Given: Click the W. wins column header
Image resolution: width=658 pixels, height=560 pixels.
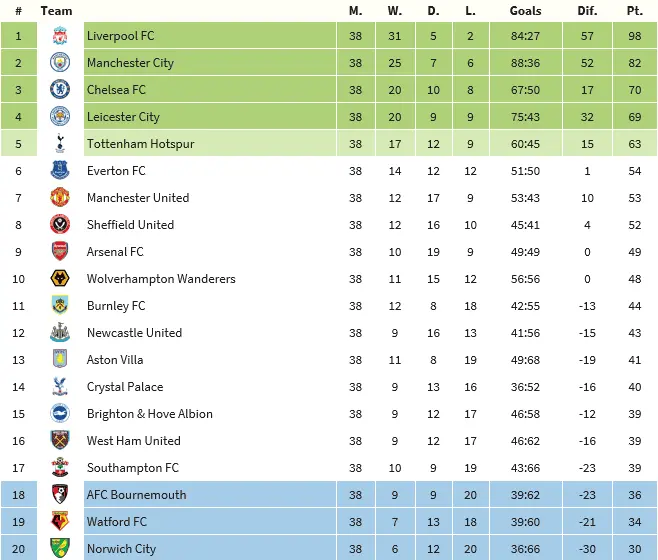Looking at the screenshot, I should point(394,11).
